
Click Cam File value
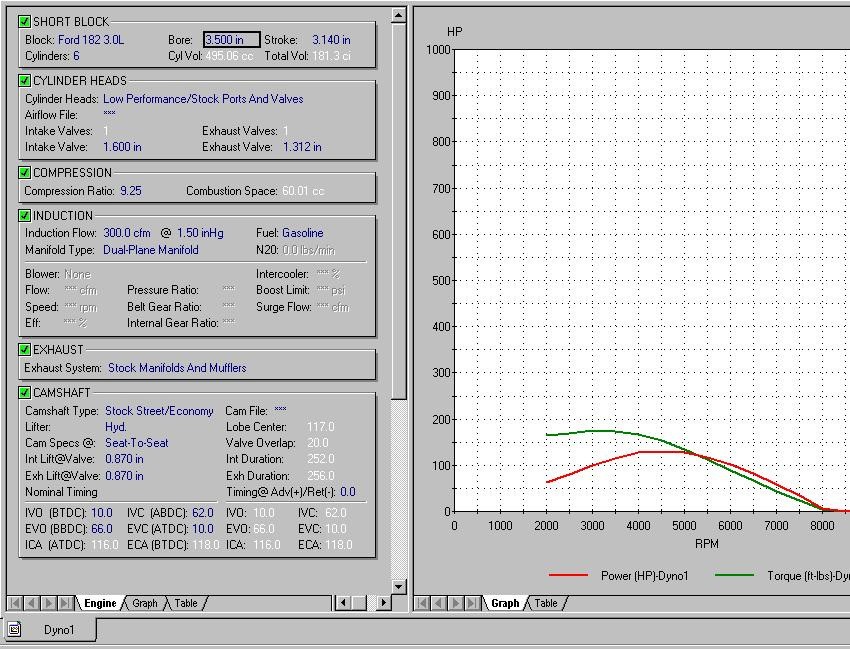point(280,410)
